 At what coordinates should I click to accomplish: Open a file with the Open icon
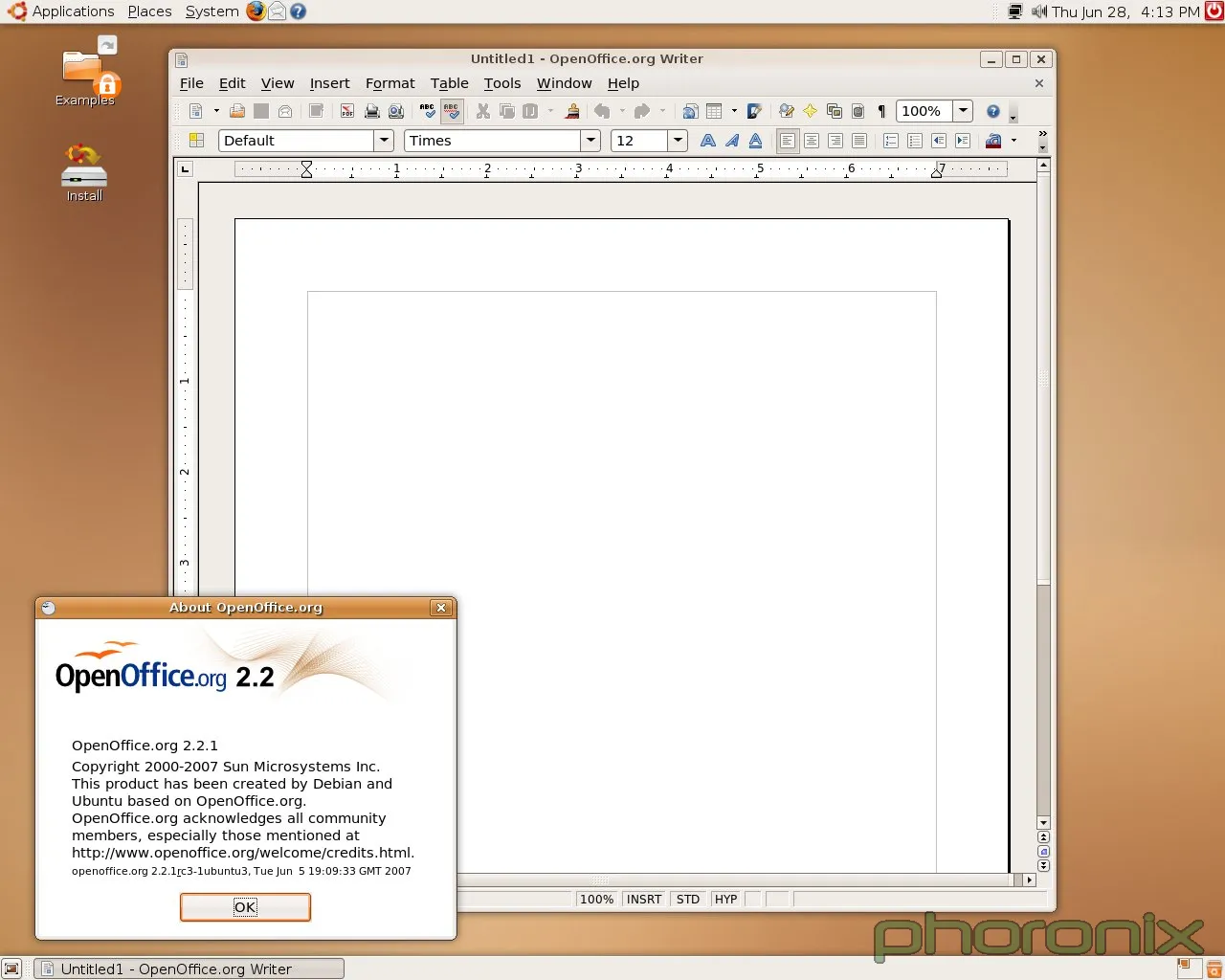pyautogui.click(x=237, y=111)
